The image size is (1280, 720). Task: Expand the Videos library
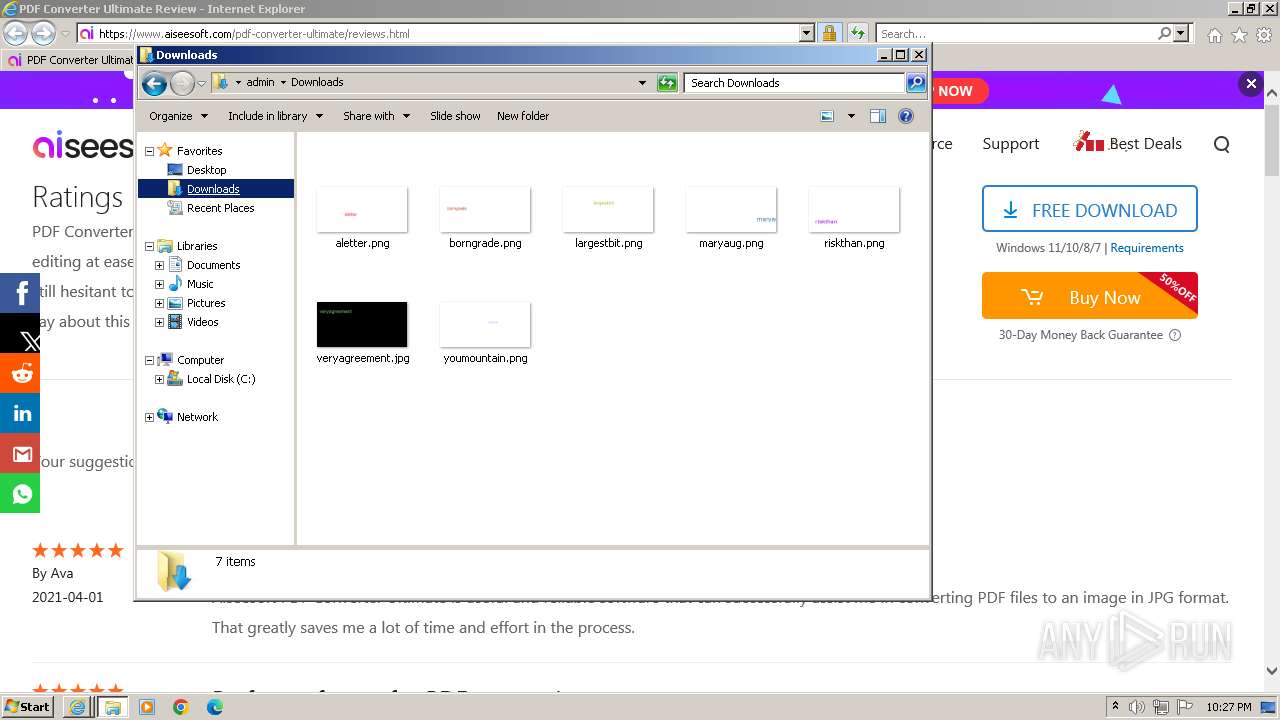(x=159, y=322)
